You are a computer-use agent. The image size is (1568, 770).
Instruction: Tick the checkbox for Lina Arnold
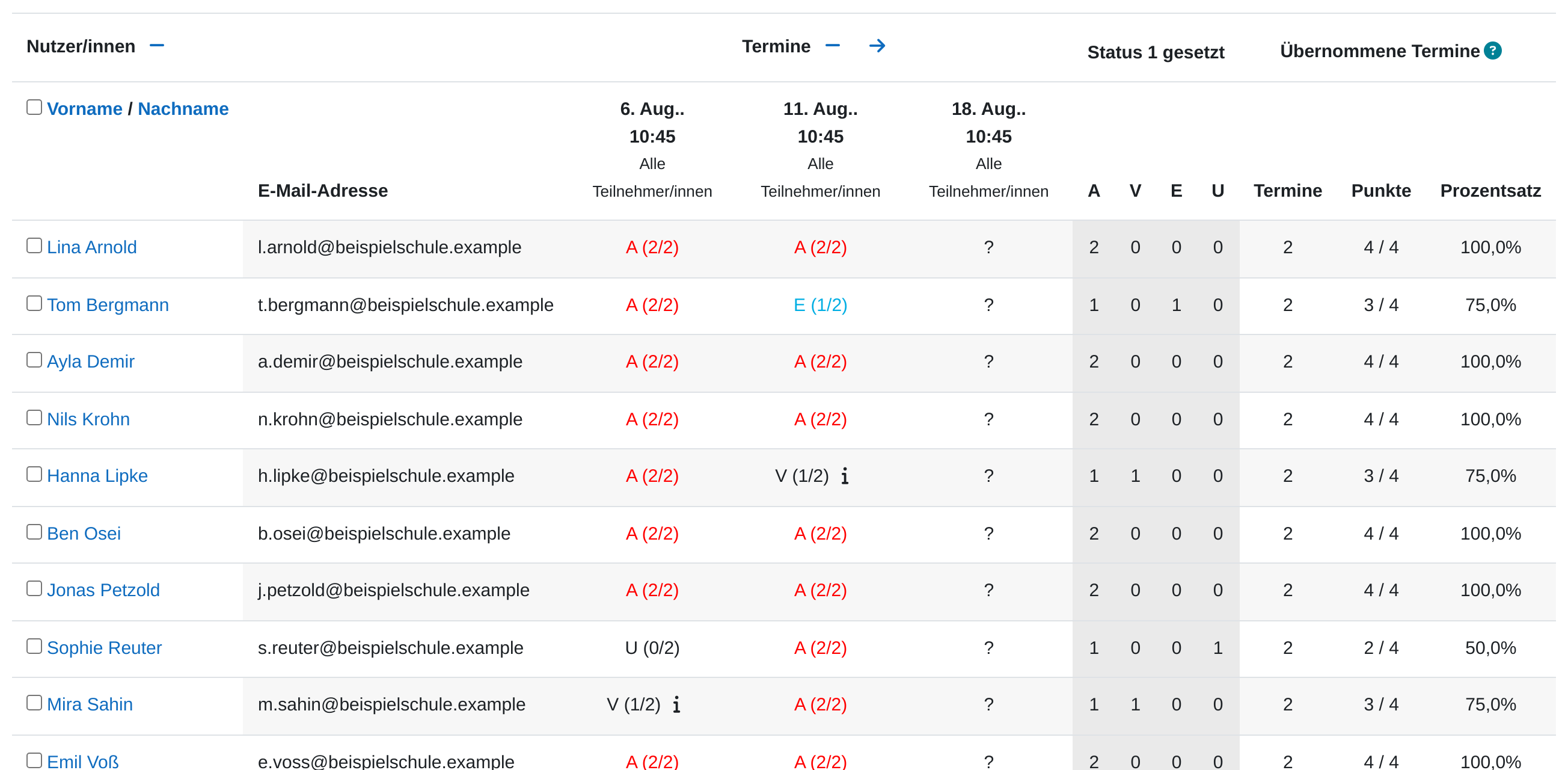click(x=34, y=245)
